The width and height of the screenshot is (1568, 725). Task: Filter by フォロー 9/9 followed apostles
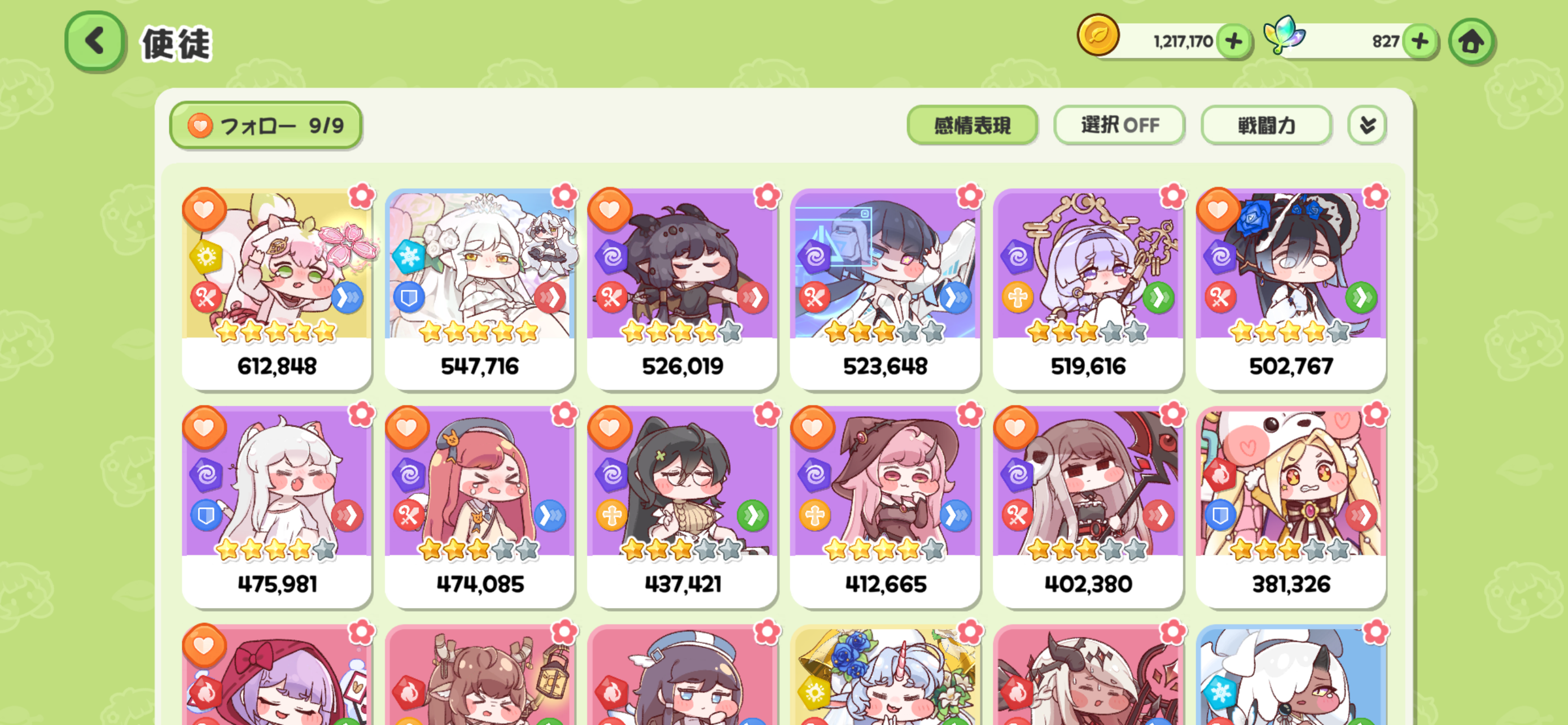click(265, 125)
